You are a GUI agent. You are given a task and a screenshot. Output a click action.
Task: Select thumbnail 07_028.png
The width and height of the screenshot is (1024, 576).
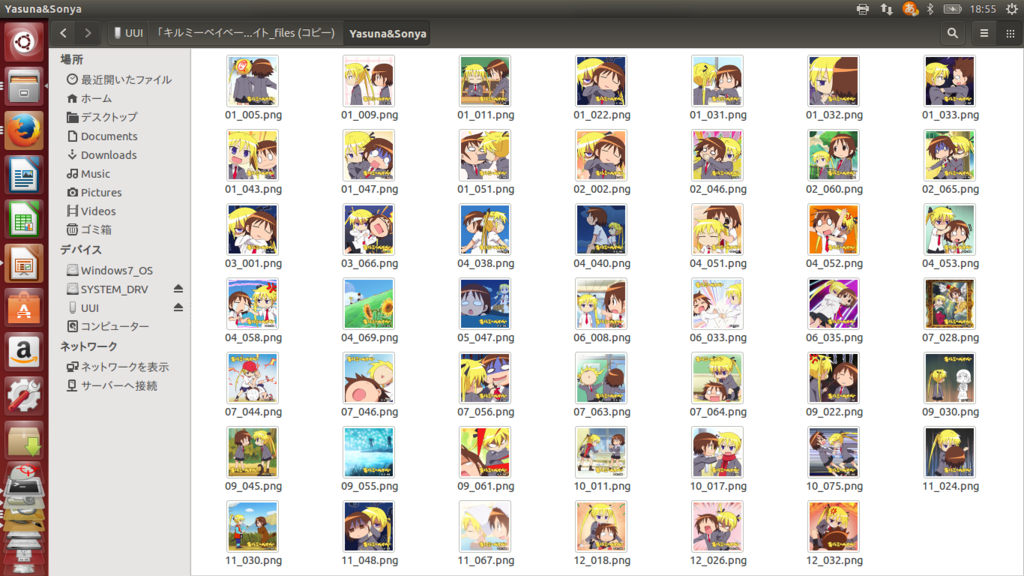coord(950,304)
